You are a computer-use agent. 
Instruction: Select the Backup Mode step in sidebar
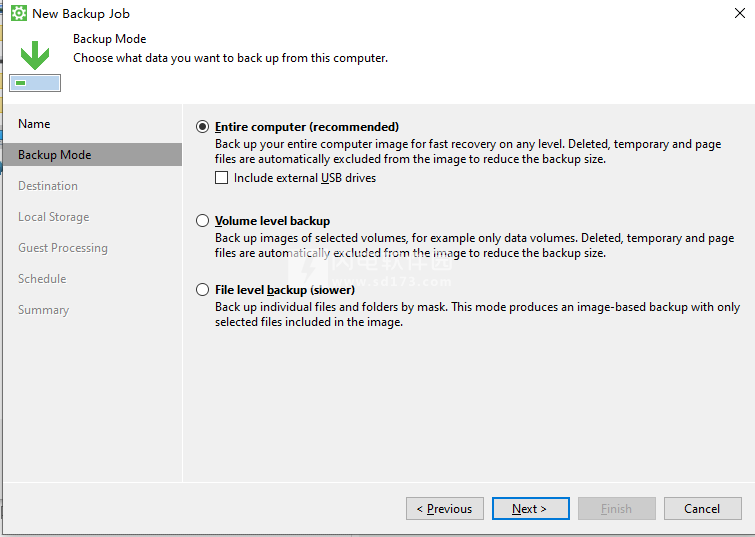point(54,155)
